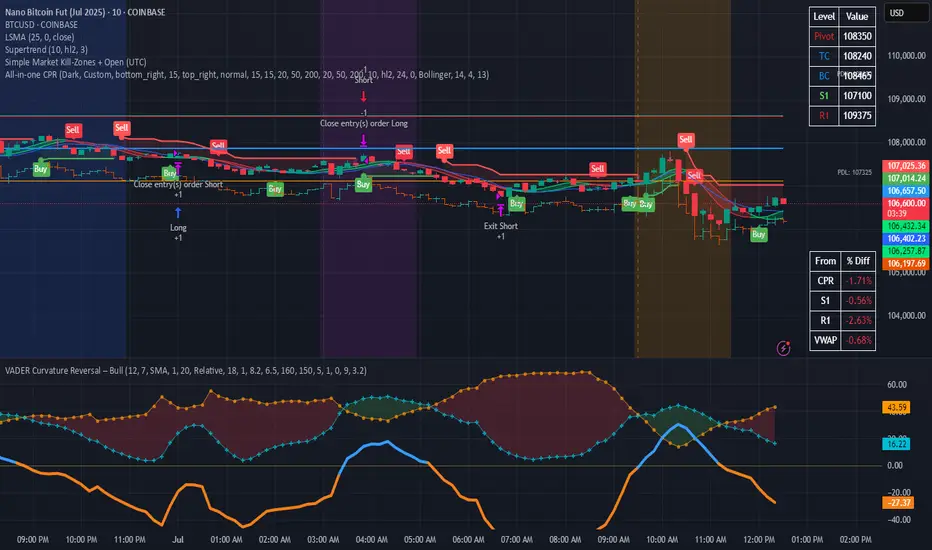The width and height of the screenshot is (932, 550).
Task: Click the Close entry(s) order Short label
Action: pos(177,183)
